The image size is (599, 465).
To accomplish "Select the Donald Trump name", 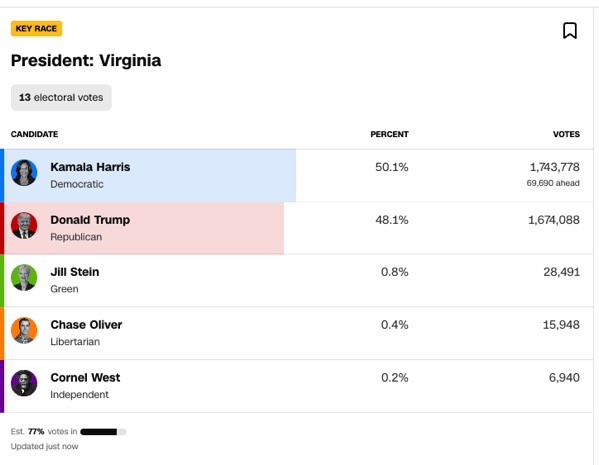I will (x=90, y=220).
